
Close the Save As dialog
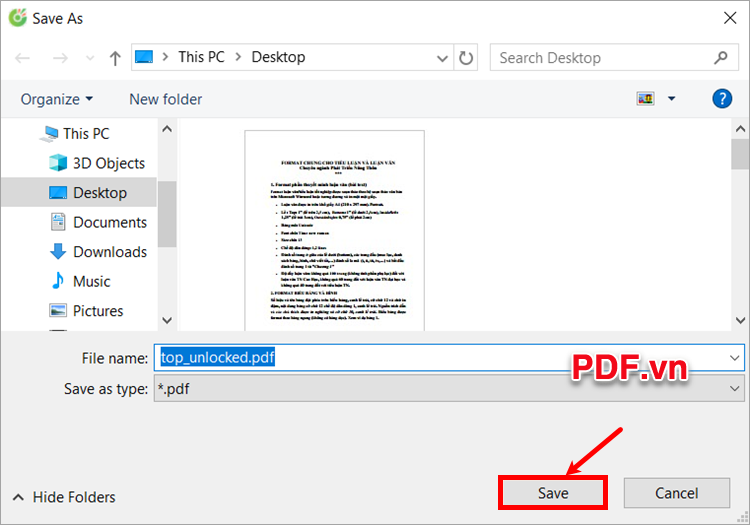tap(730, 18)
